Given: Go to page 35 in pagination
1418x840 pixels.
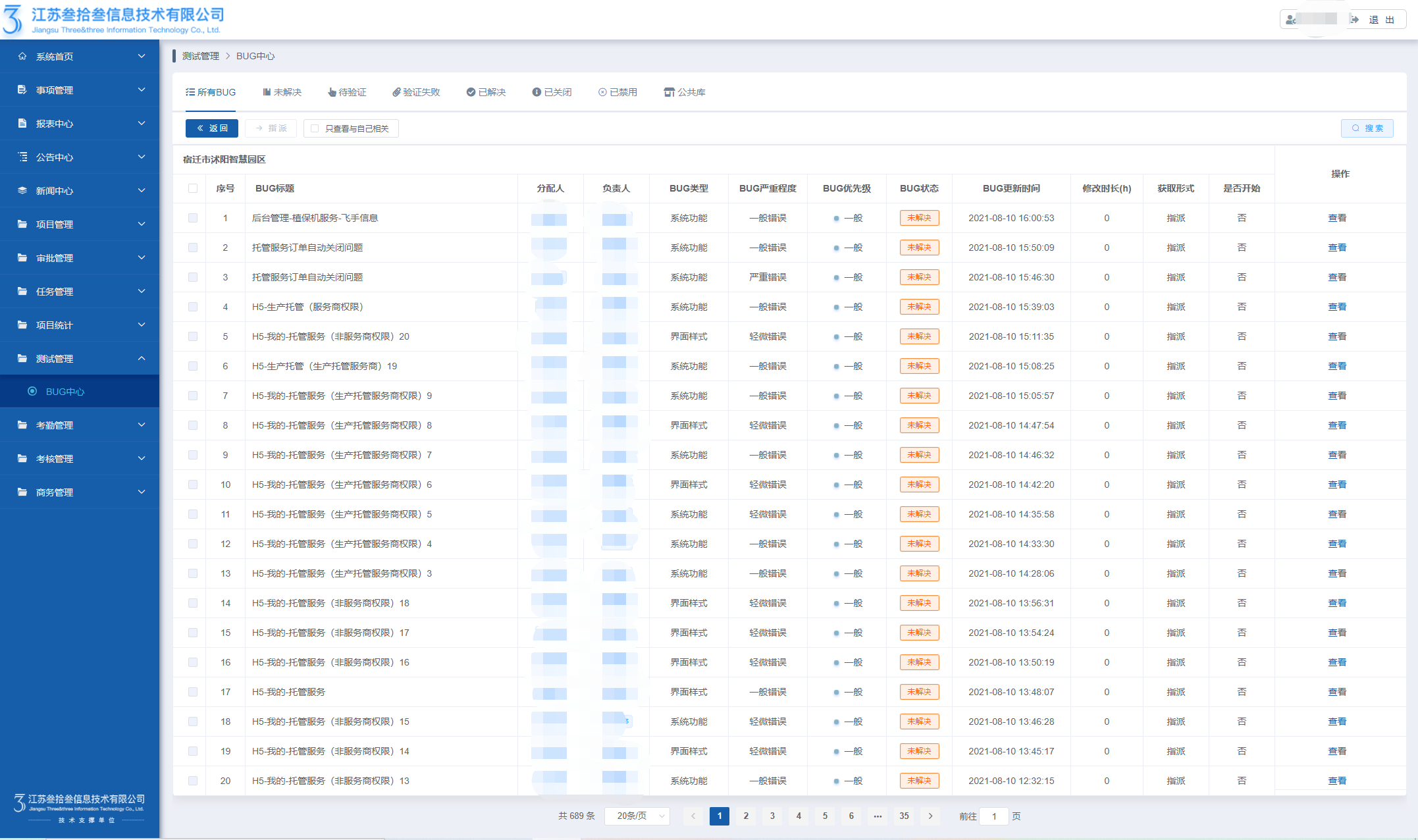Looking at the screenshot, I should tap(904, 816).
